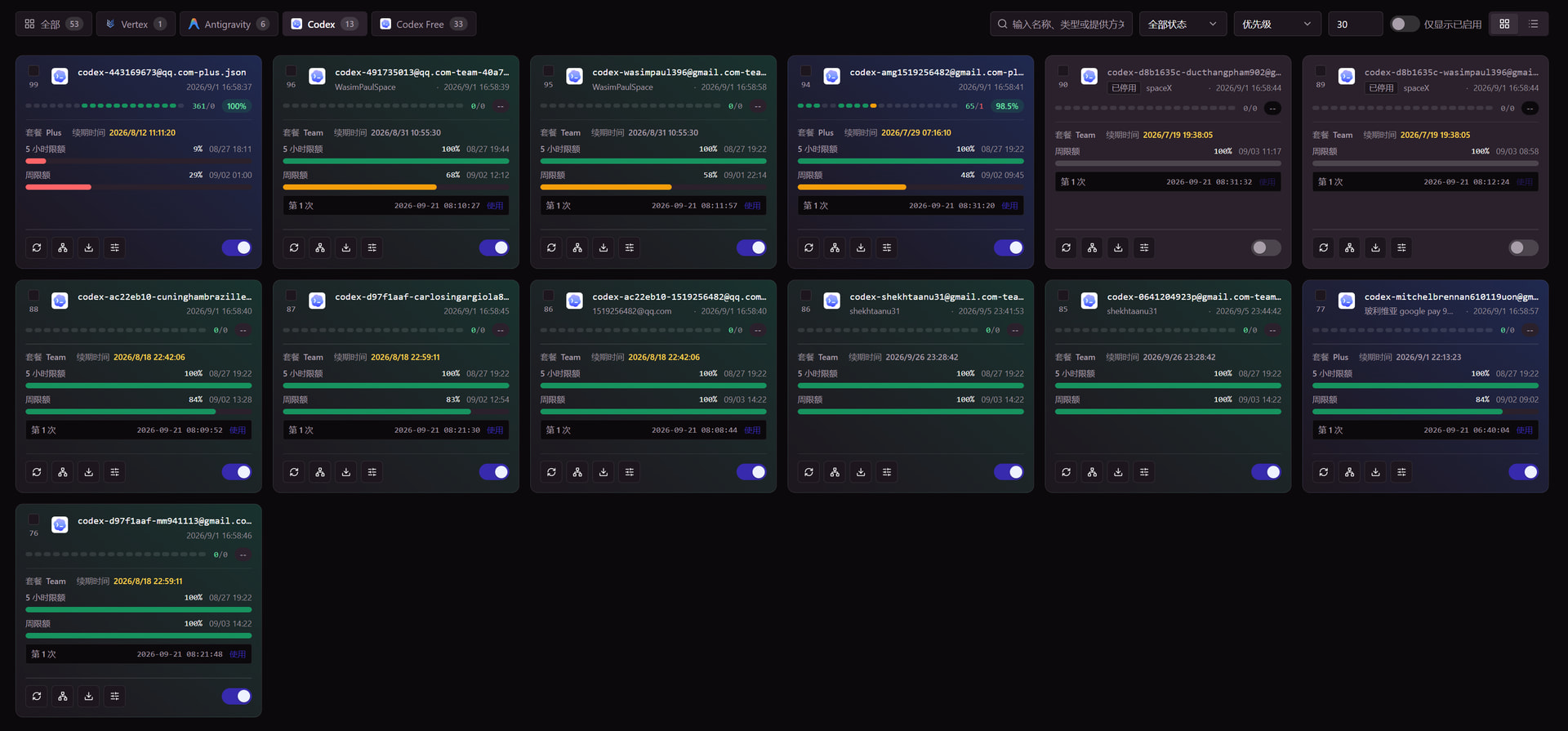Show the 全部 accounts tab

[53, 24]
